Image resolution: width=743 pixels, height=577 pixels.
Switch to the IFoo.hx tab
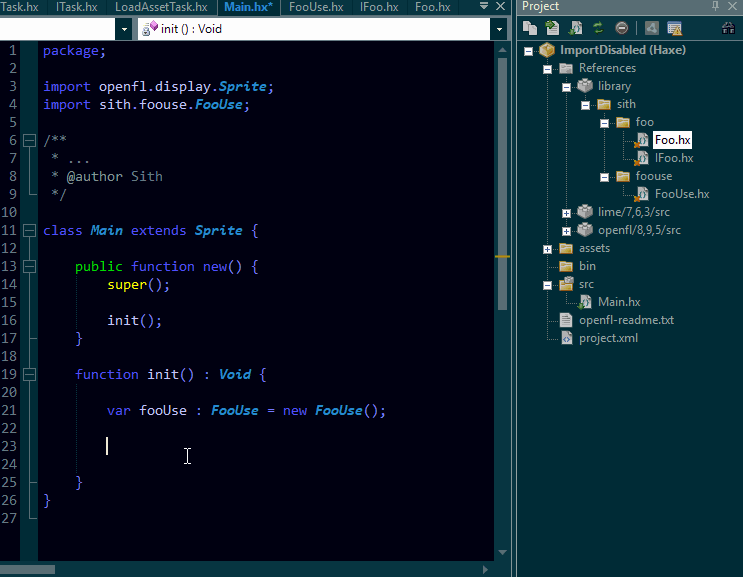pyautogui.click(x=379, y=7)
